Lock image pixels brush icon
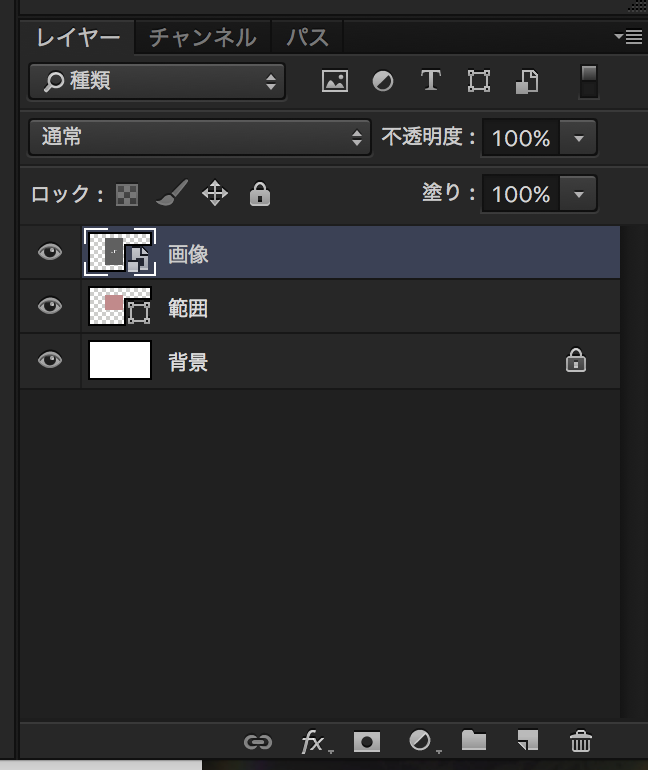The width and height of the screenshot is (648, 770). tap(172, 193)
